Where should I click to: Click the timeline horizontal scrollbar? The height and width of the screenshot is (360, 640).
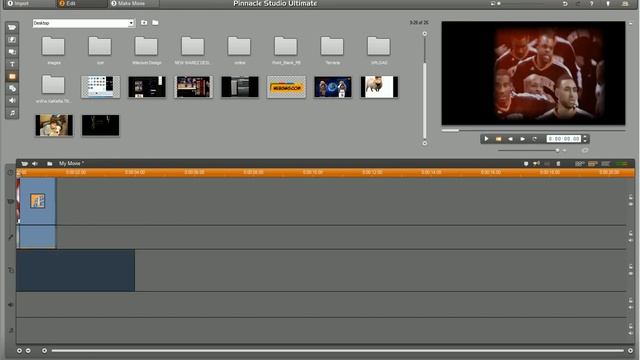pos(337,351)
